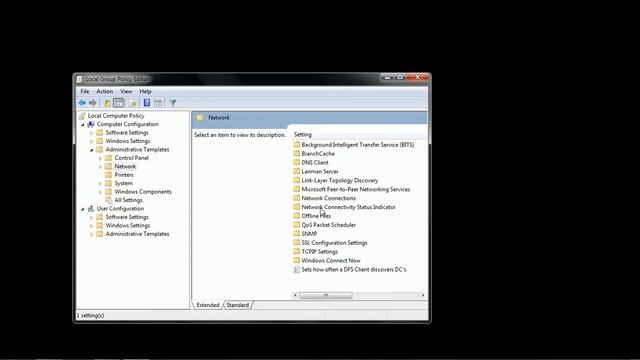Image resolution: width=640 pixels, height=360 pixels.
Task: Click the folder icon beside Network Connections
Action: tap(297, 198)
